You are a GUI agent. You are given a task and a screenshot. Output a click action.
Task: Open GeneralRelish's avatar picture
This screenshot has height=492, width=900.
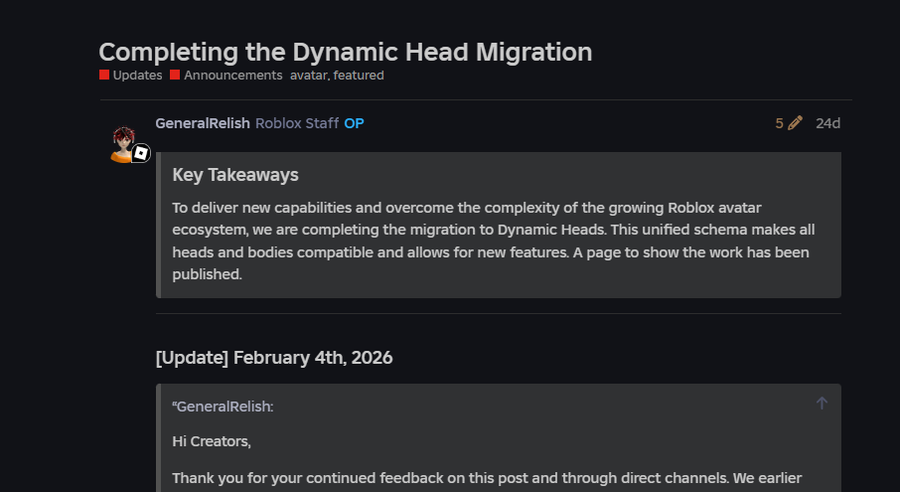[125, 143]
